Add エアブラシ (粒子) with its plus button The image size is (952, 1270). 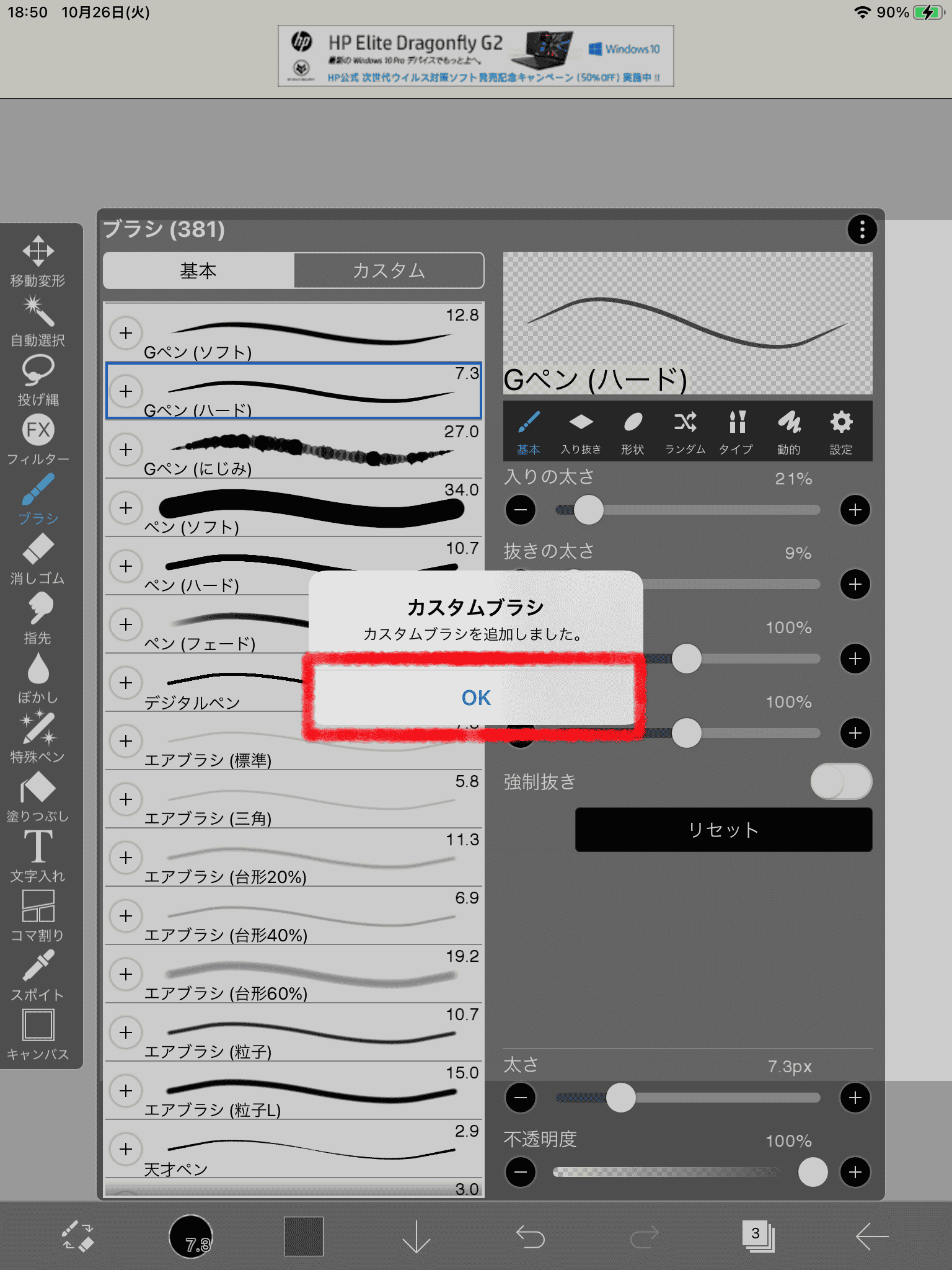pyautogui.click(x=126, y=1032)
